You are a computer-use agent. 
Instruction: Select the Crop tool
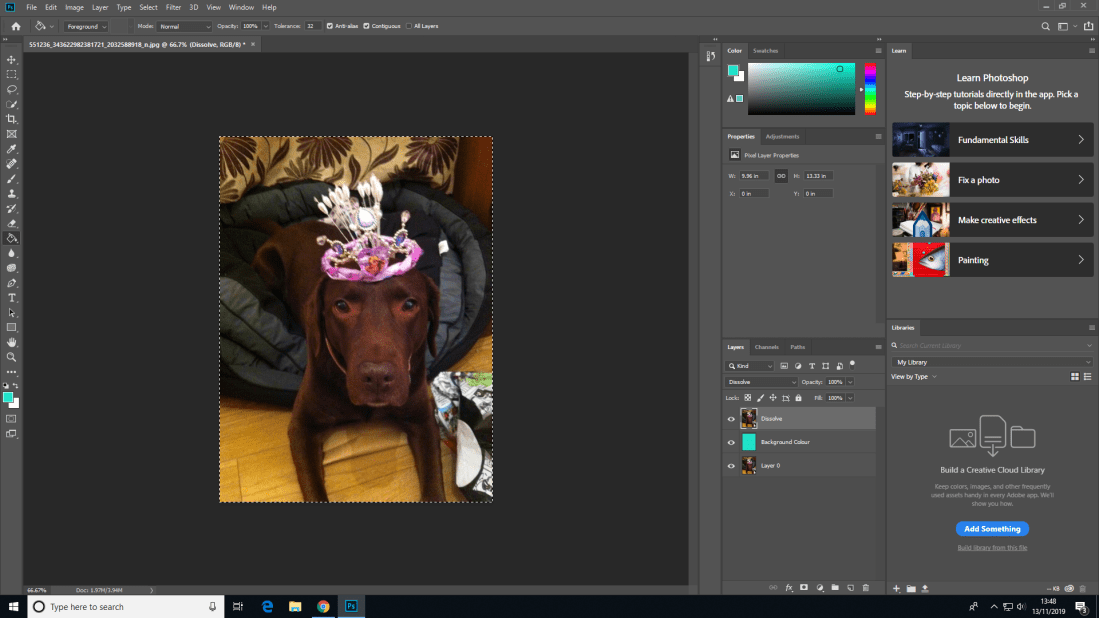pyautogui.click(x=12, y=119)
